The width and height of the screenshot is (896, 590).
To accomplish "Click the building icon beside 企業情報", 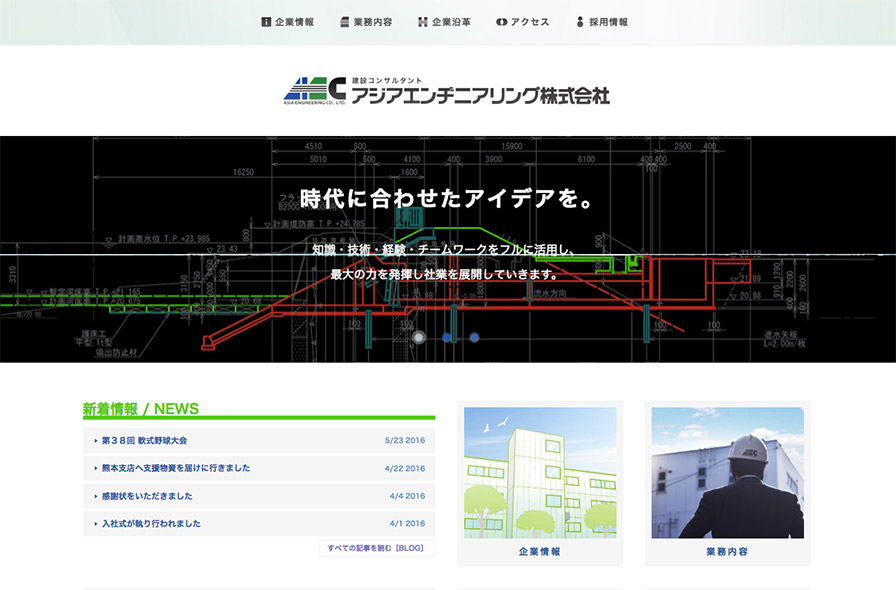I will 266,22.
